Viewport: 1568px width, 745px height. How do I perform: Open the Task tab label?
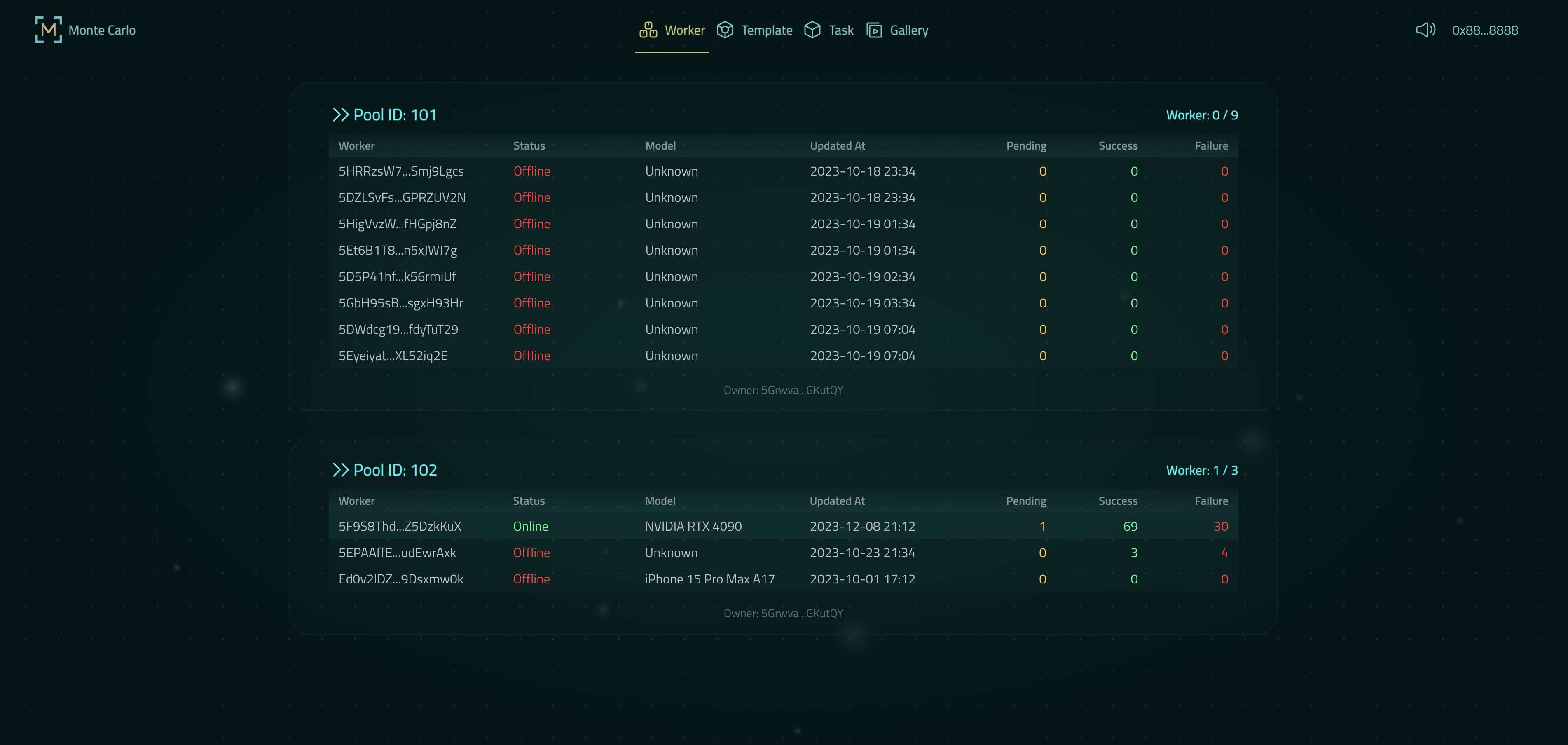click(840, 30)
